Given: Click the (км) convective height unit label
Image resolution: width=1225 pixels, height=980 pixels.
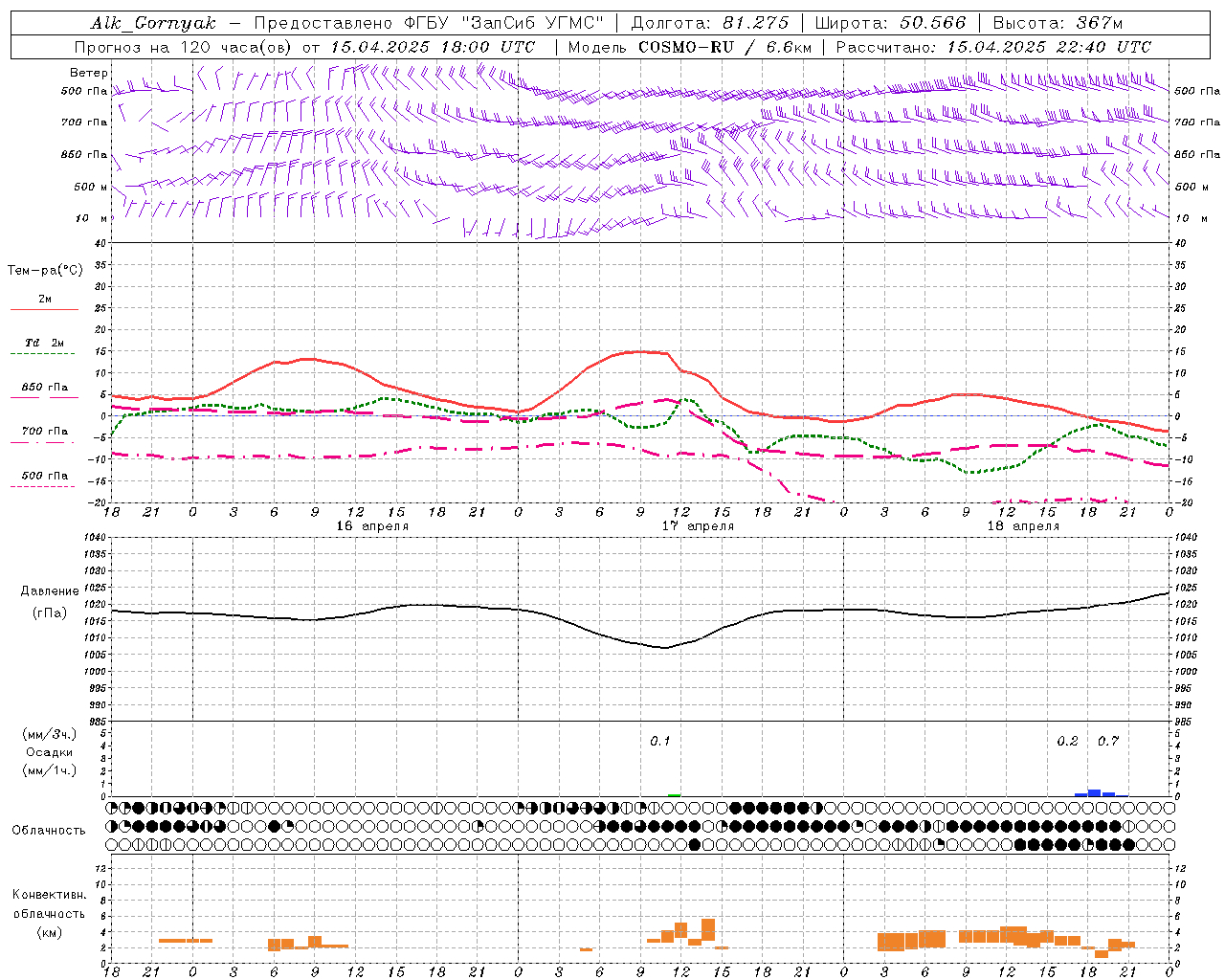Looking at the screenshot, I should coord(50,931).
